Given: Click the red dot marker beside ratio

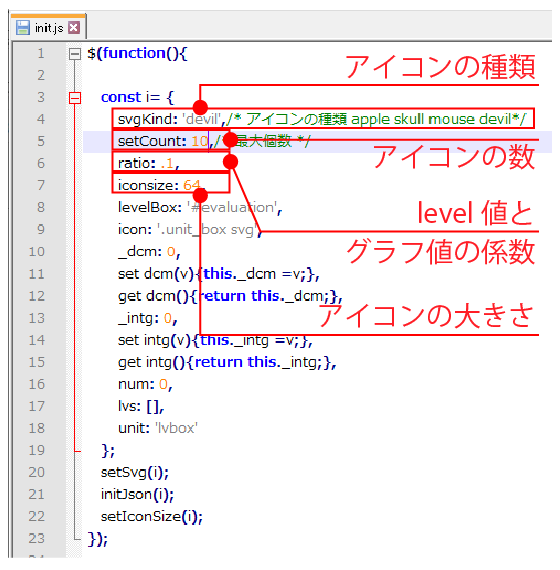Looking at the screenshot, I should coord(231,162).
